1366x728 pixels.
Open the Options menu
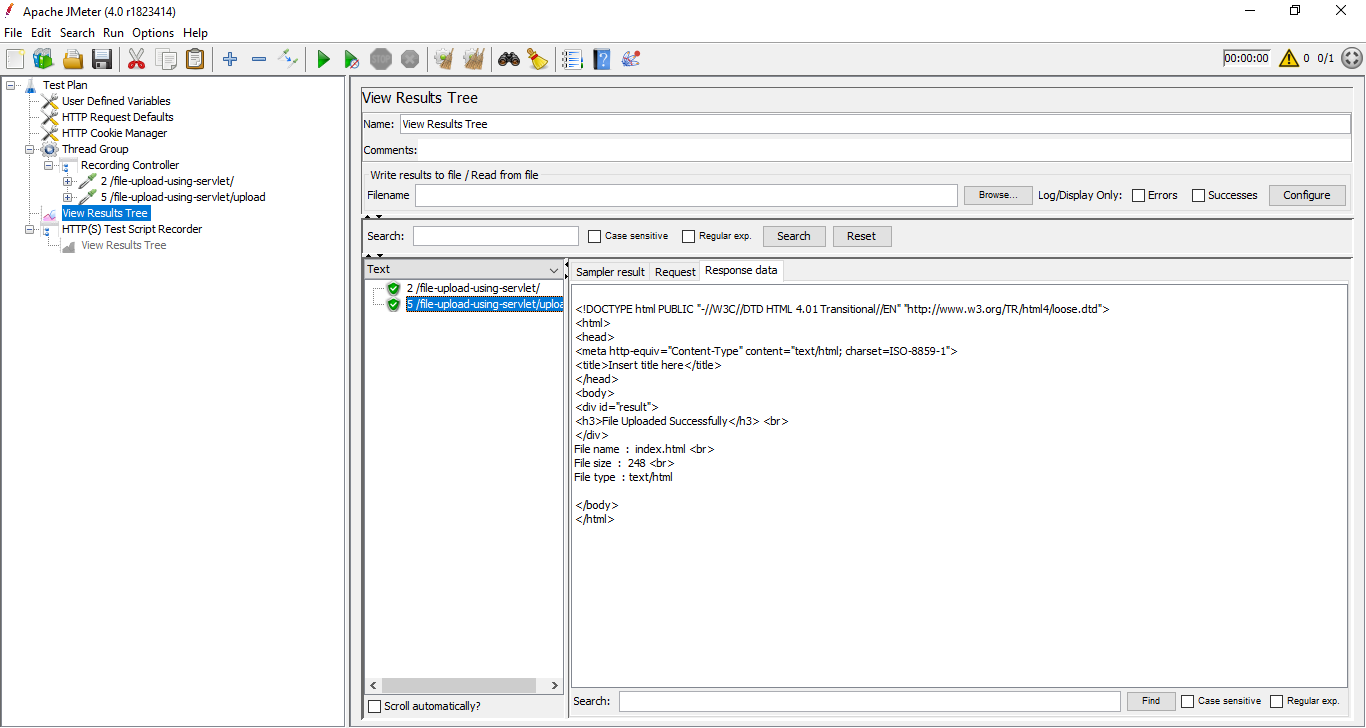tap(153, 33)
